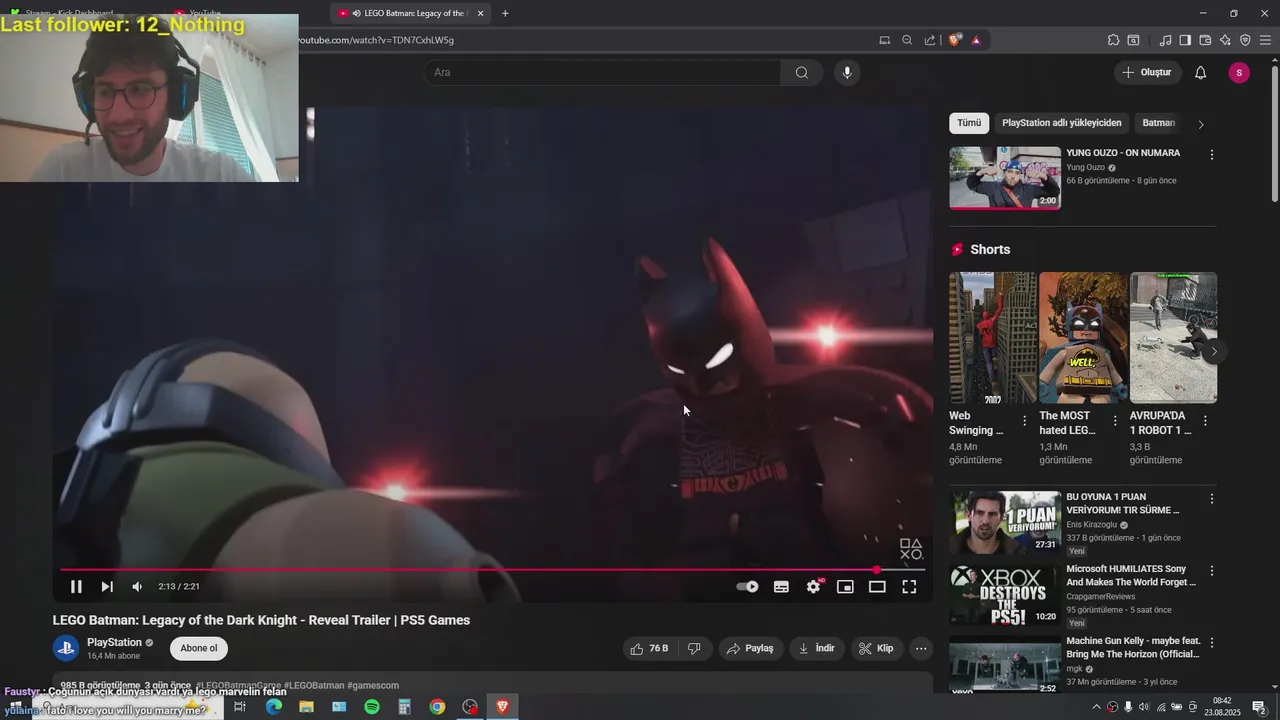The width and height of the screenshot is (1280, 720).
Task: Open Spotify from the taskbar
Action: 372,707
